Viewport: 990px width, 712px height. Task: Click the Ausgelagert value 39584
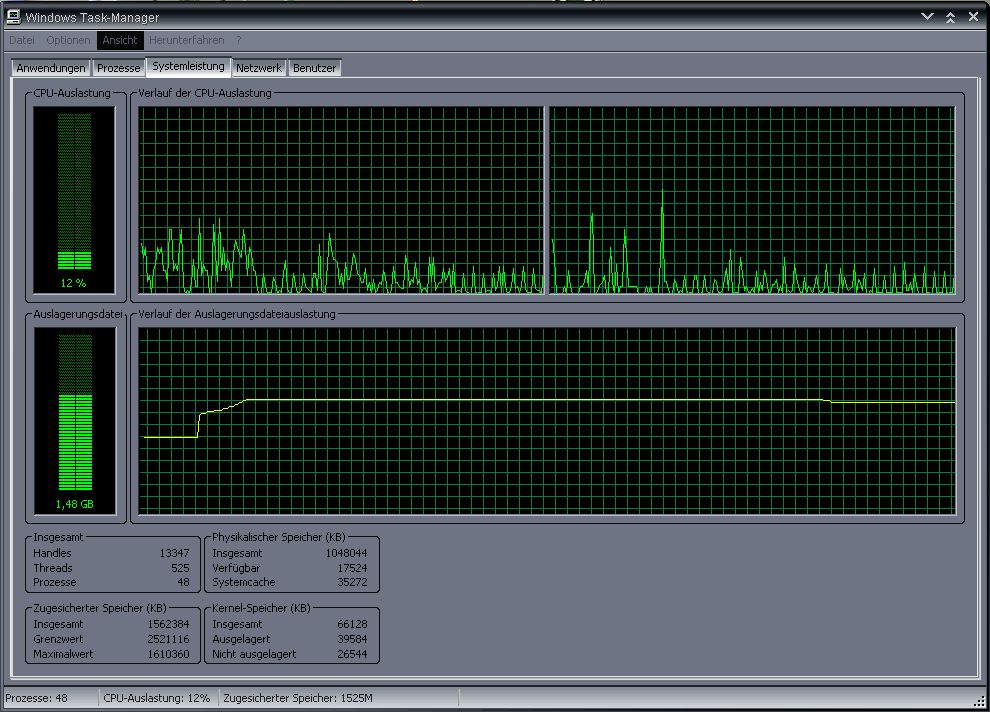point(352,639)
